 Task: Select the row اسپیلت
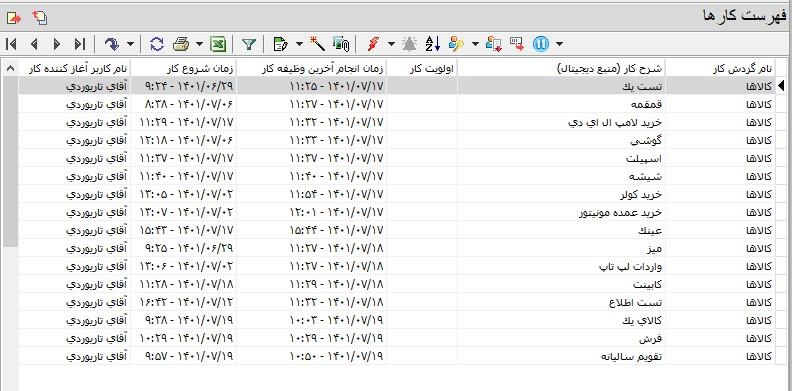(397, 158)
